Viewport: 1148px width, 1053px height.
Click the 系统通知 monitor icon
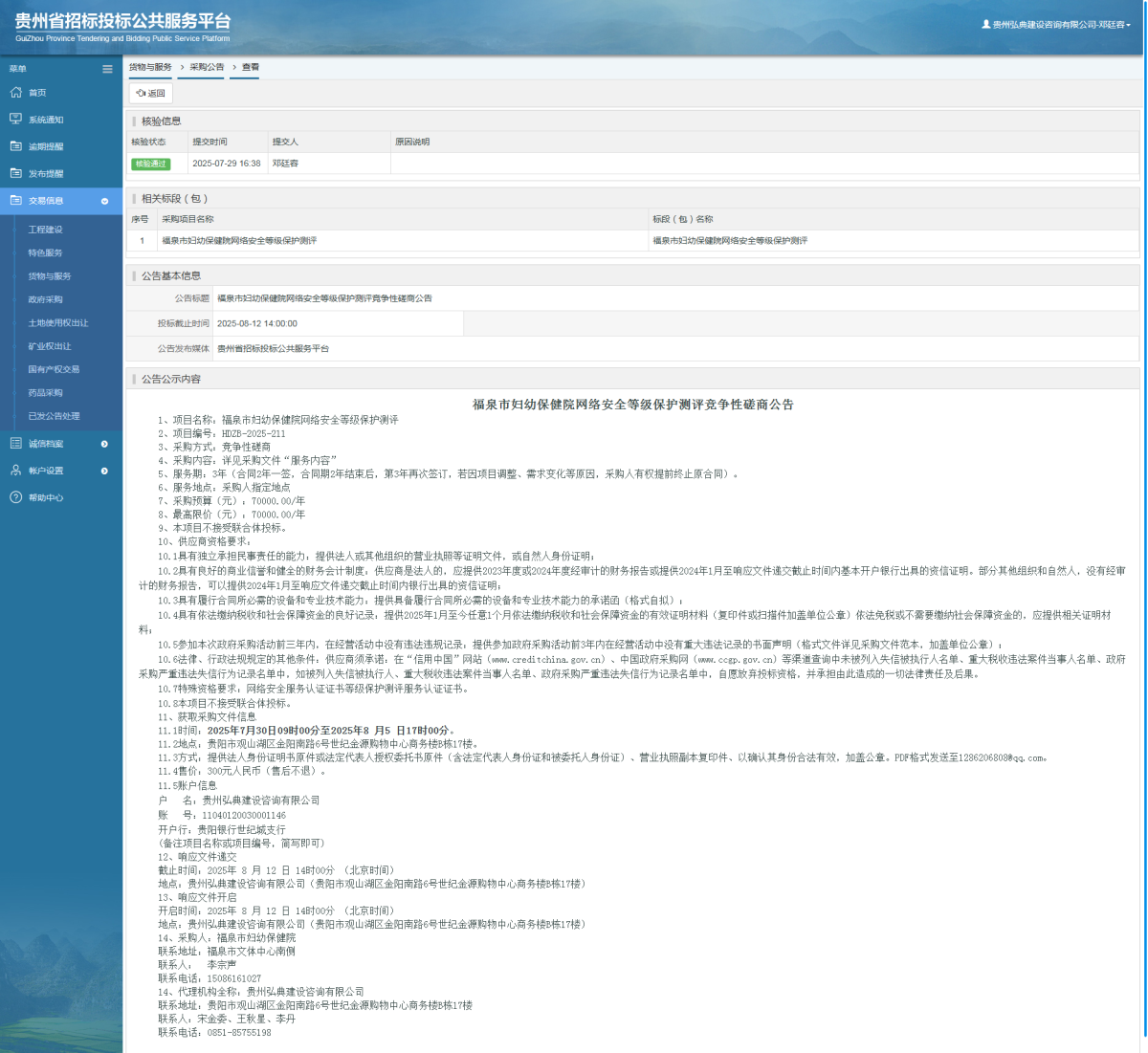click(x=15, y=120)
